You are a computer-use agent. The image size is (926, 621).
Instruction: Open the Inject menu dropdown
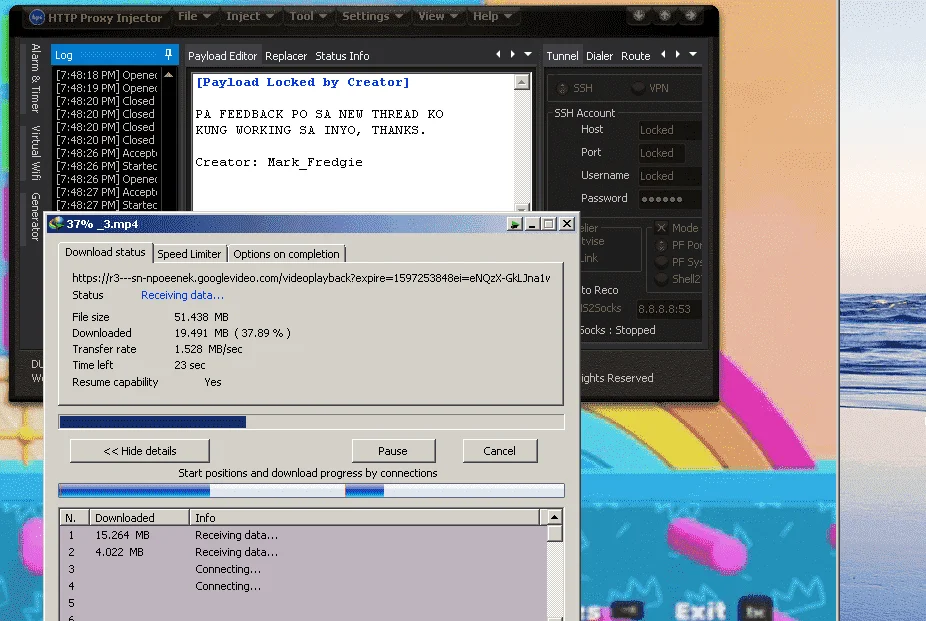point(249,17)
